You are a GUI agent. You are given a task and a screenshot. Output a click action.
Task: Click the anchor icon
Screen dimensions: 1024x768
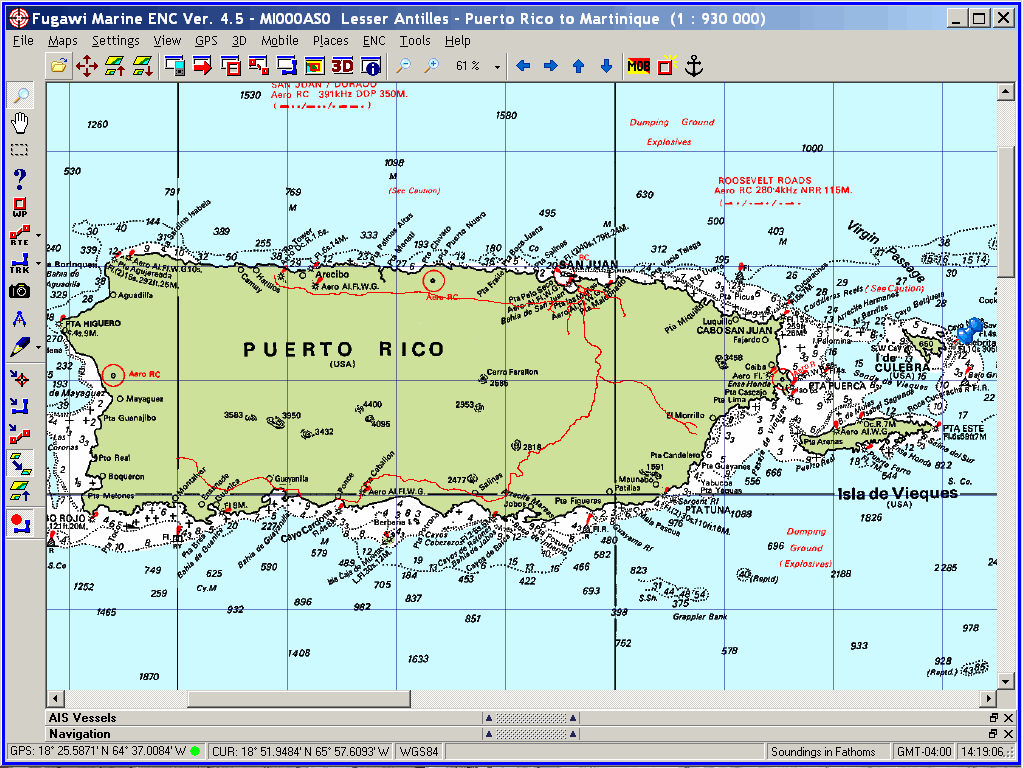(694, 65)
